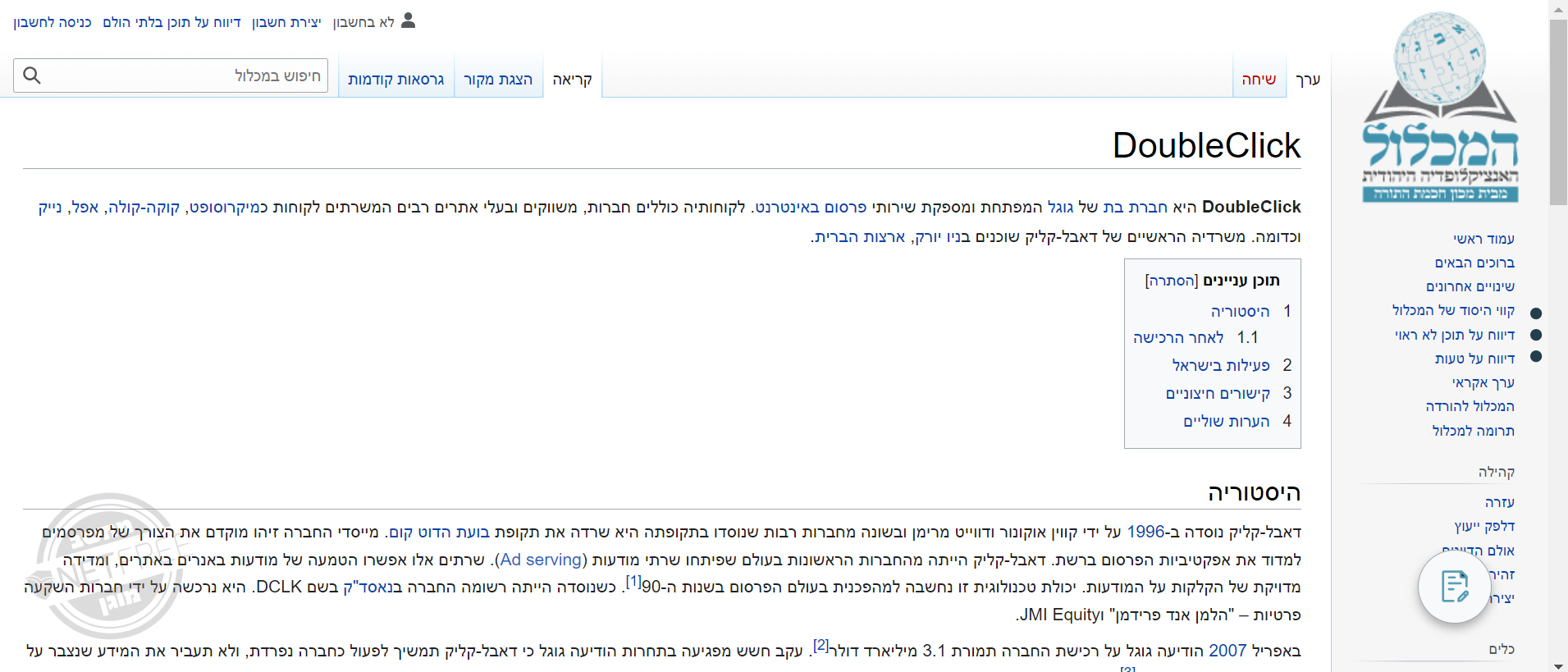
Task: Open the 'שיחה' talk tab
Action: click(x=1259, y=80)
